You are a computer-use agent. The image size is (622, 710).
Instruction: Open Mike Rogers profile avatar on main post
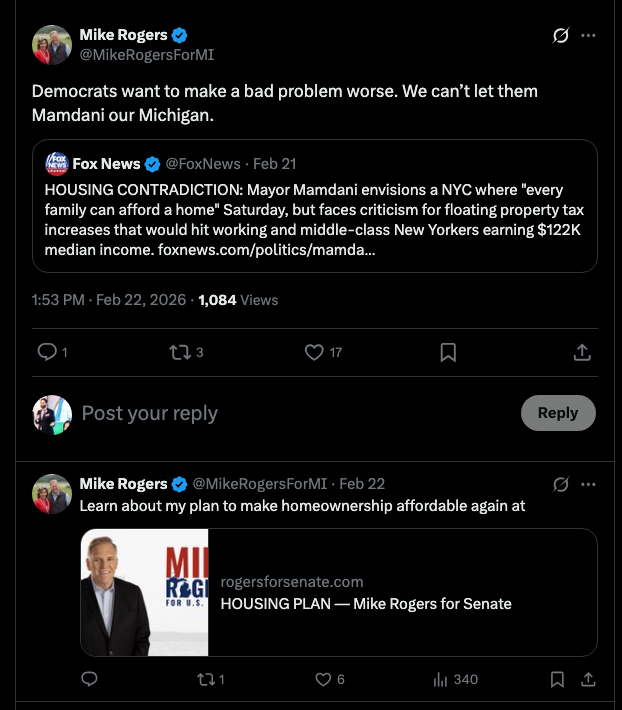(51, 45)
